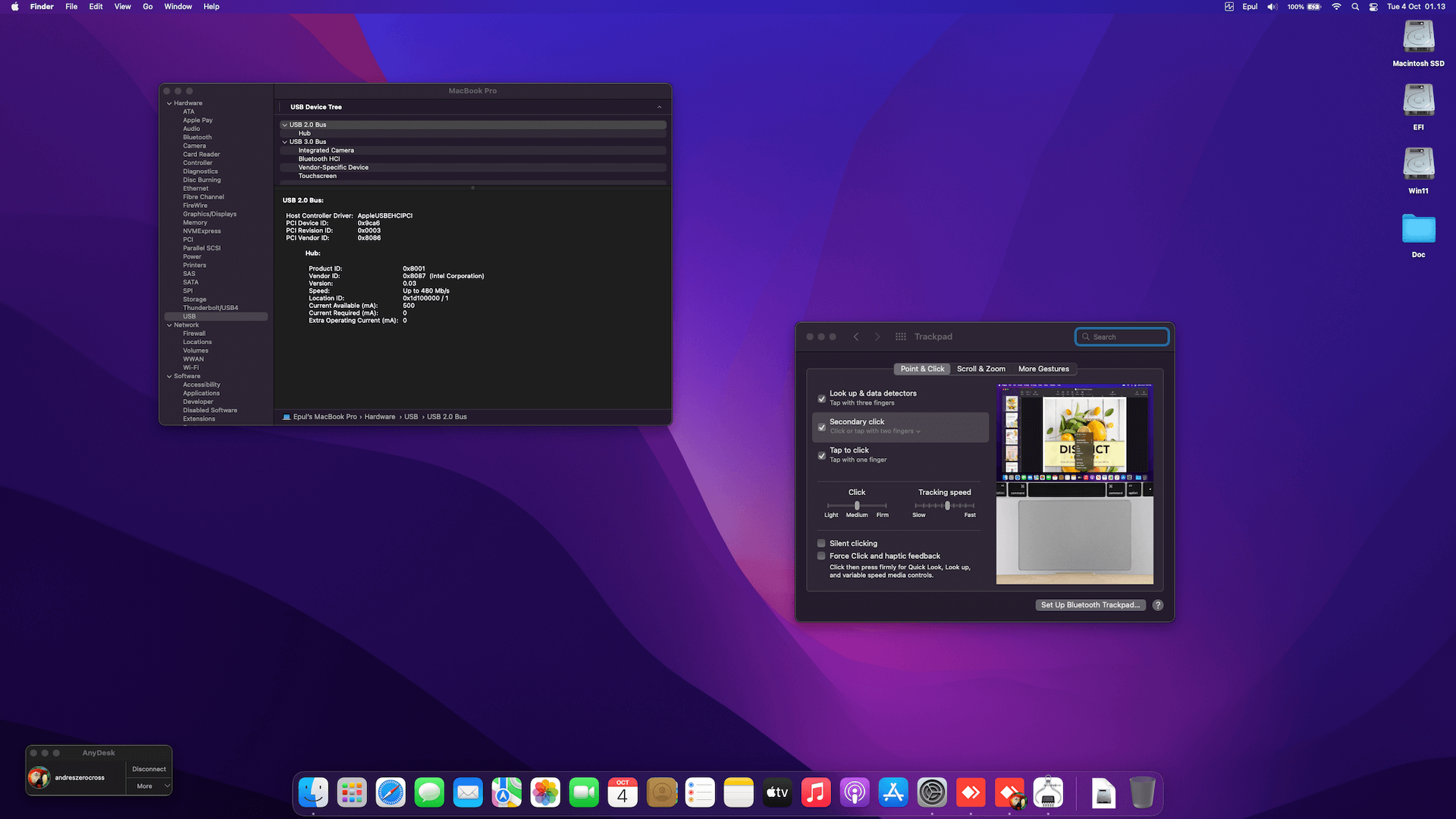Select the Doc folder on desktop
1456x819 pixels.
click(1418, 235)
